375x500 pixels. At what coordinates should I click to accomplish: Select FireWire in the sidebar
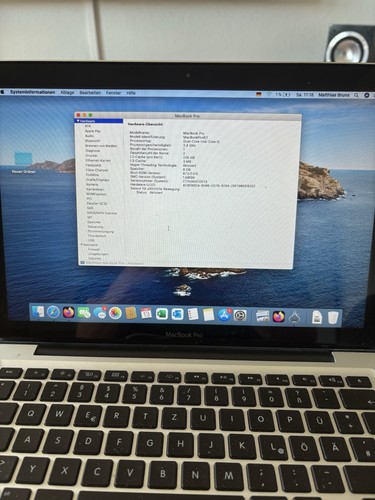click(x=92, y=175)
